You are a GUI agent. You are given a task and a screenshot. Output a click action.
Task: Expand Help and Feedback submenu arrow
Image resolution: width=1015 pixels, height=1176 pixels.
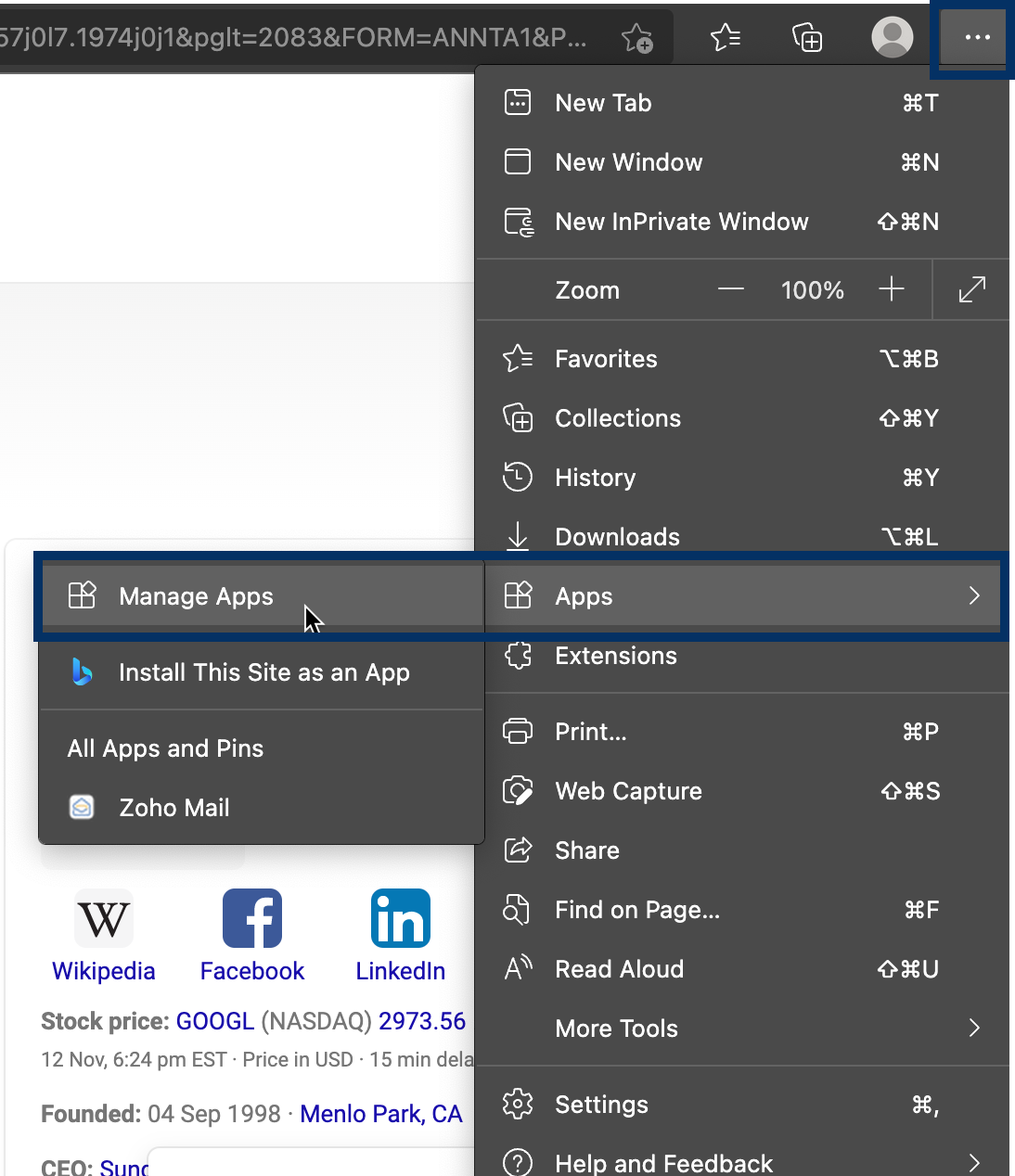[x=974, y=1163]
